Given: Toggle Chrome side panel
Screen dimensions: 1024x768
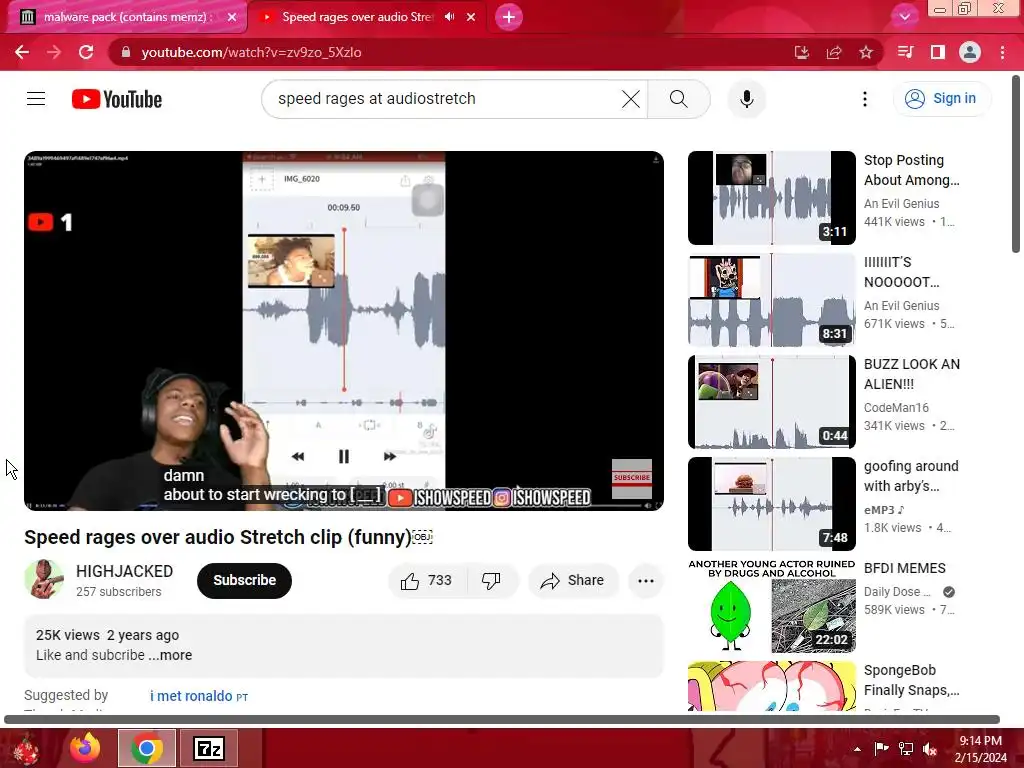Looking at the screenshot, I should pos(938,52).
